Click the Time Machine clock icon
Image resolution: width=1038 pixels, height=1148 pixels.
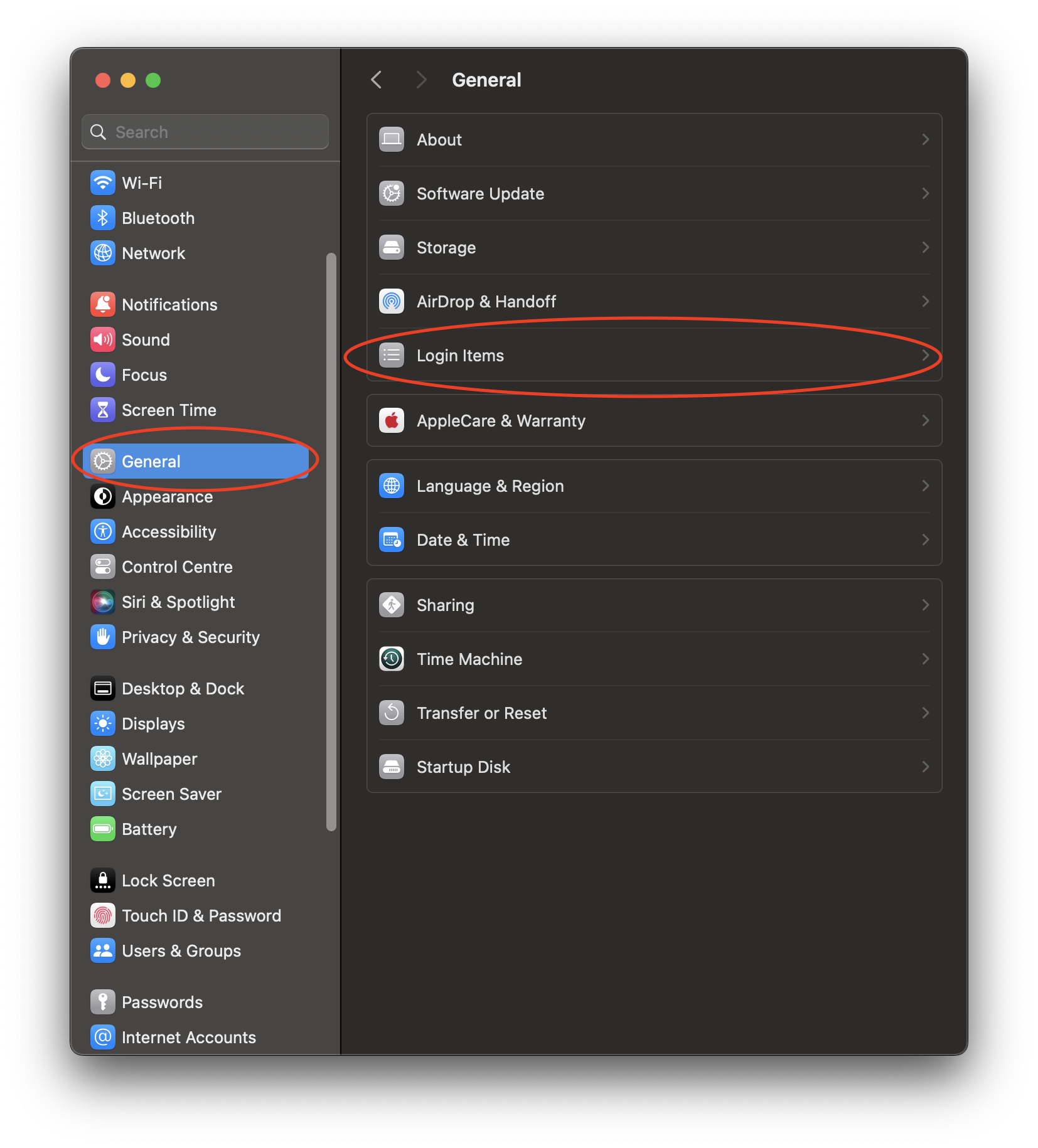(x=392, y=659)
